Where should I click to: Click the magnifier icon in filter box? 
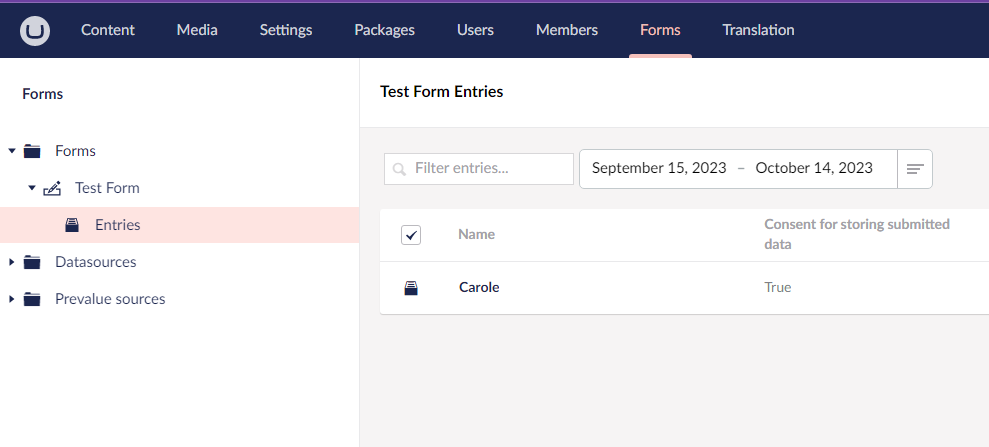[399, 169]
